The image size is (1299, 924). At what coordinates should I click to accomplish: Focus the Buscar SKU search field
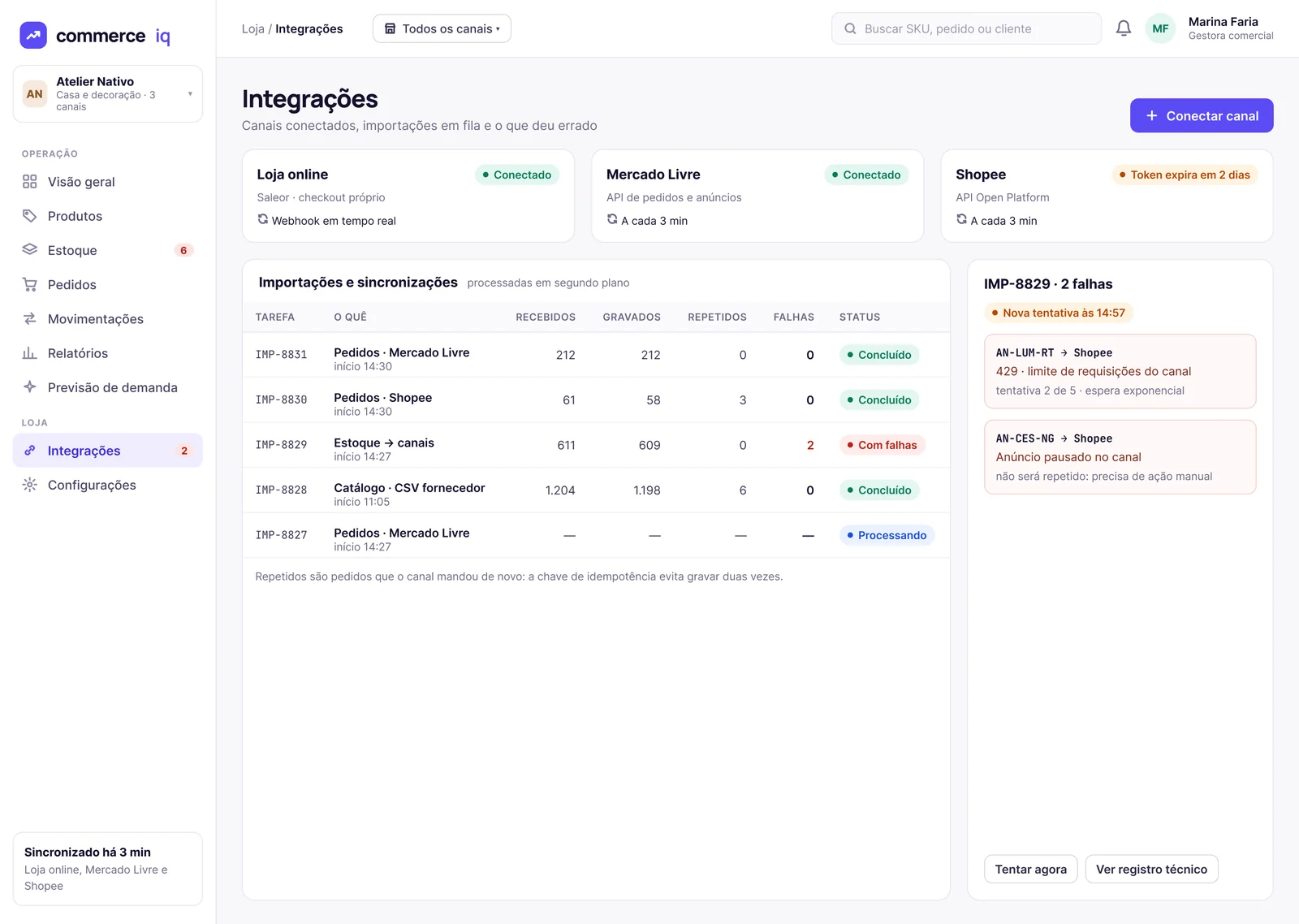coord(966,28)
